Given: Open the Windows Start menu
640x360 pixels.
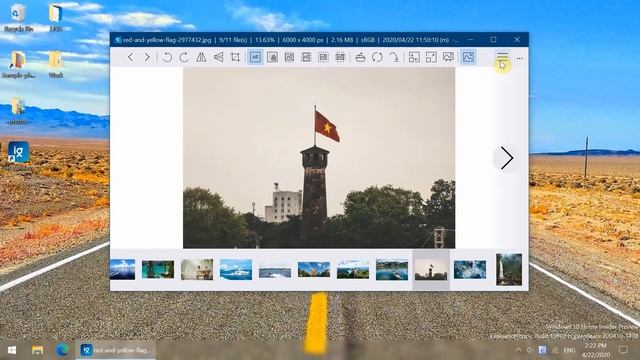Looking at the screenshot, I should point(12,350).
